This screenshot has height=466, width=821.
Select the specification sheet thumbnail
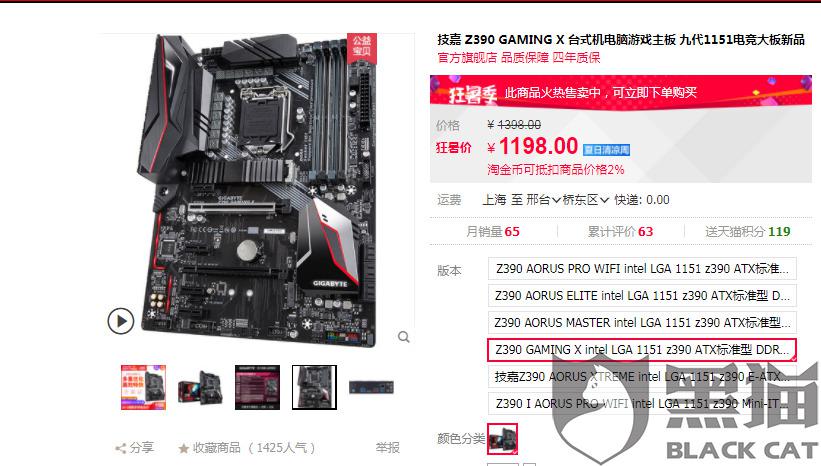[x=258, y=387]
